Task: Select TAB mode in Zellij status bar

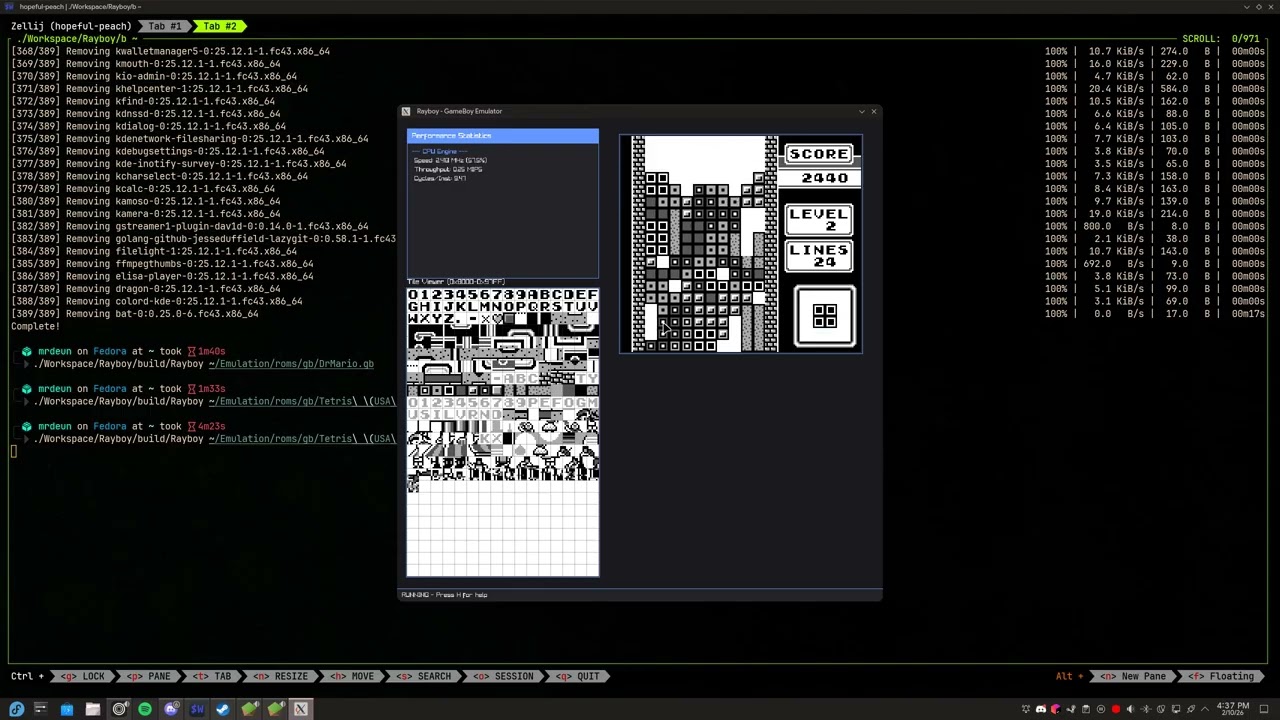Action: point(213,676)
